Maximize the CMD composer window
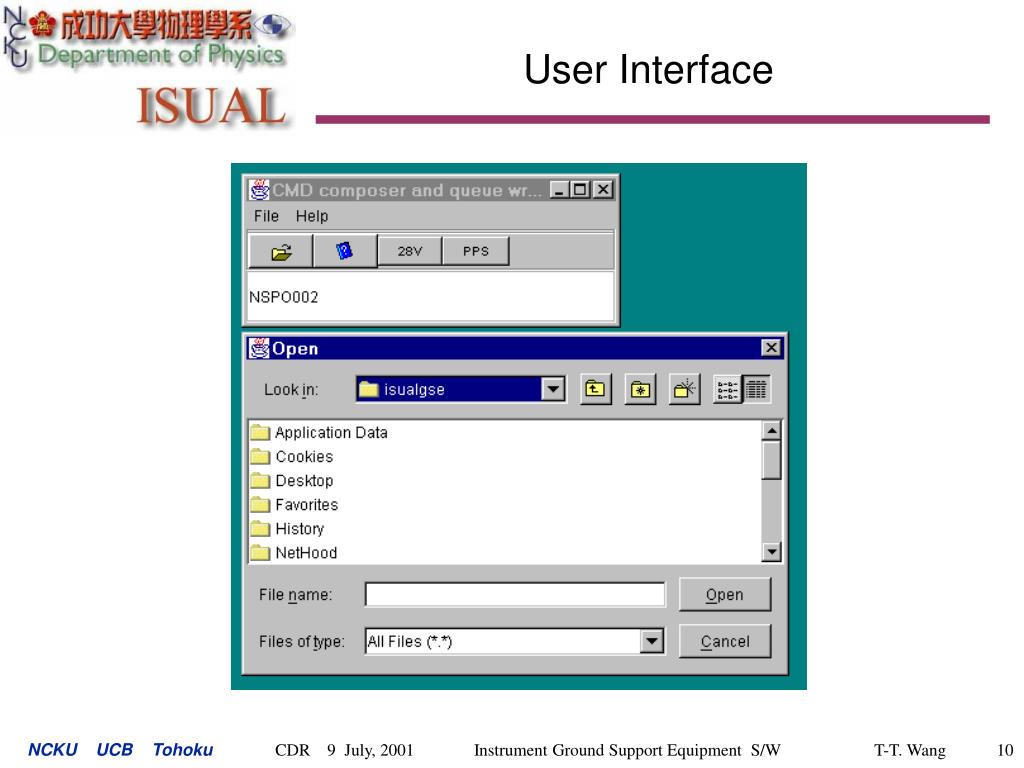Image resolution: width=1024 pixels, height=768 pixels. (x=580, y=190)
